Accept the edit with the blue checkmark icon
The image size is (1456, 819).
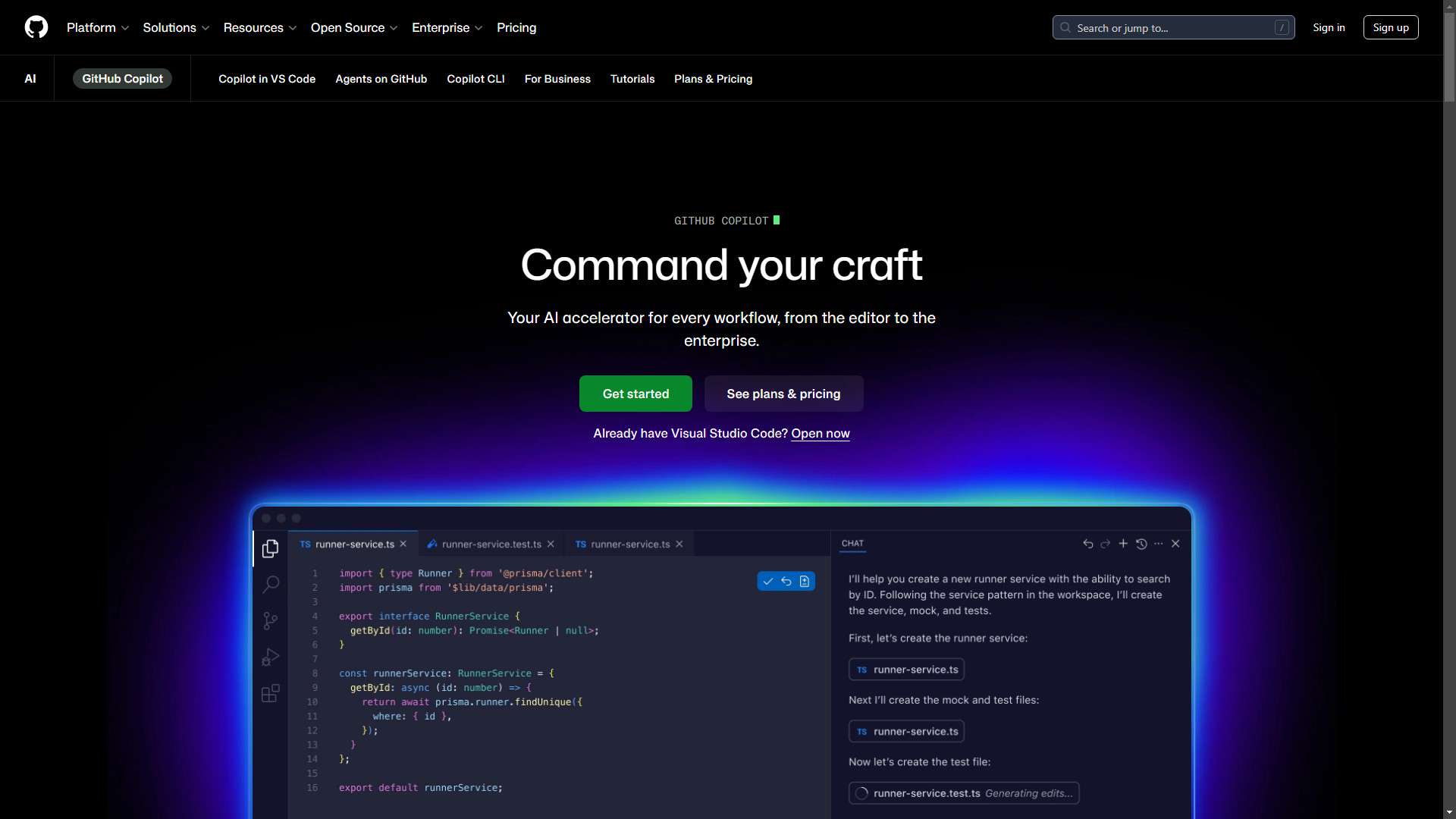tap(768, 582)
